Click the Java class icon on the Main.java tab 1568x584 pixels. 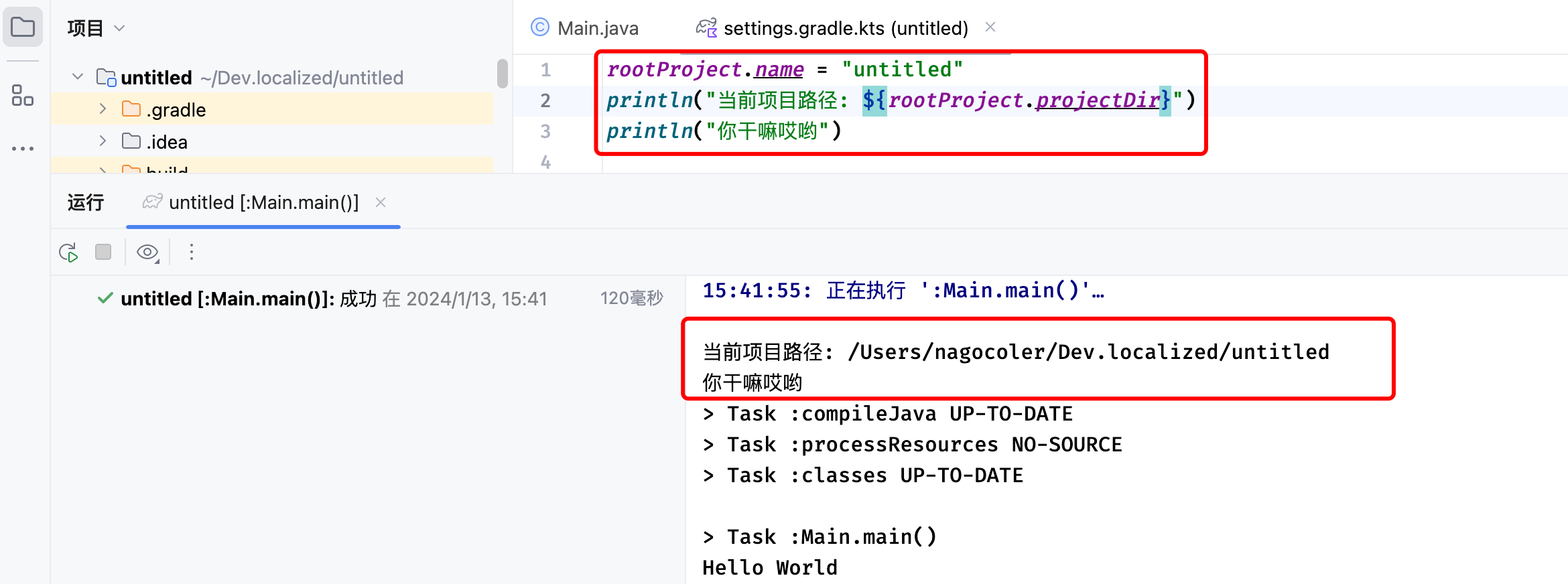click(539, 27)
